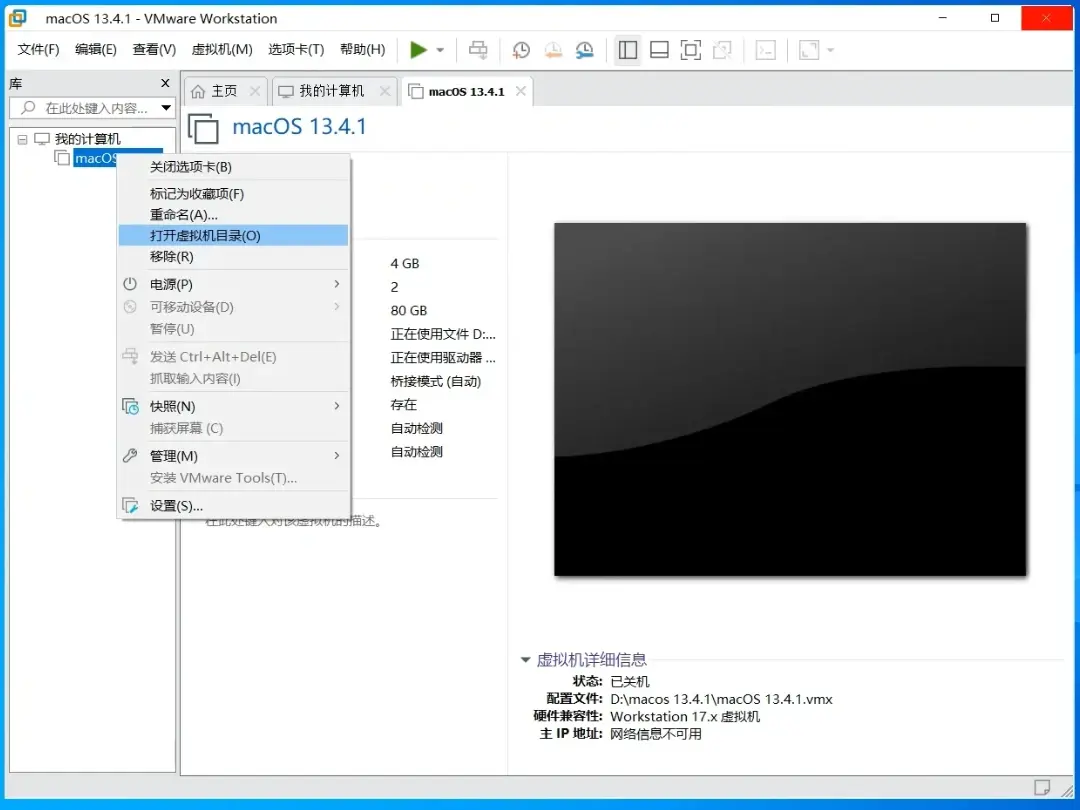
Task: Click 网络信息不可用 IP address text
Action: [656, 734]
